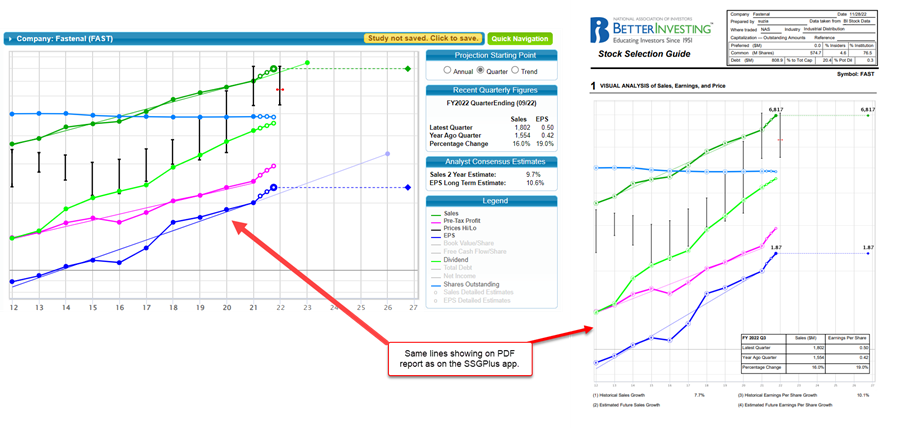Select the Quarter projection starting point

[481, 71]
